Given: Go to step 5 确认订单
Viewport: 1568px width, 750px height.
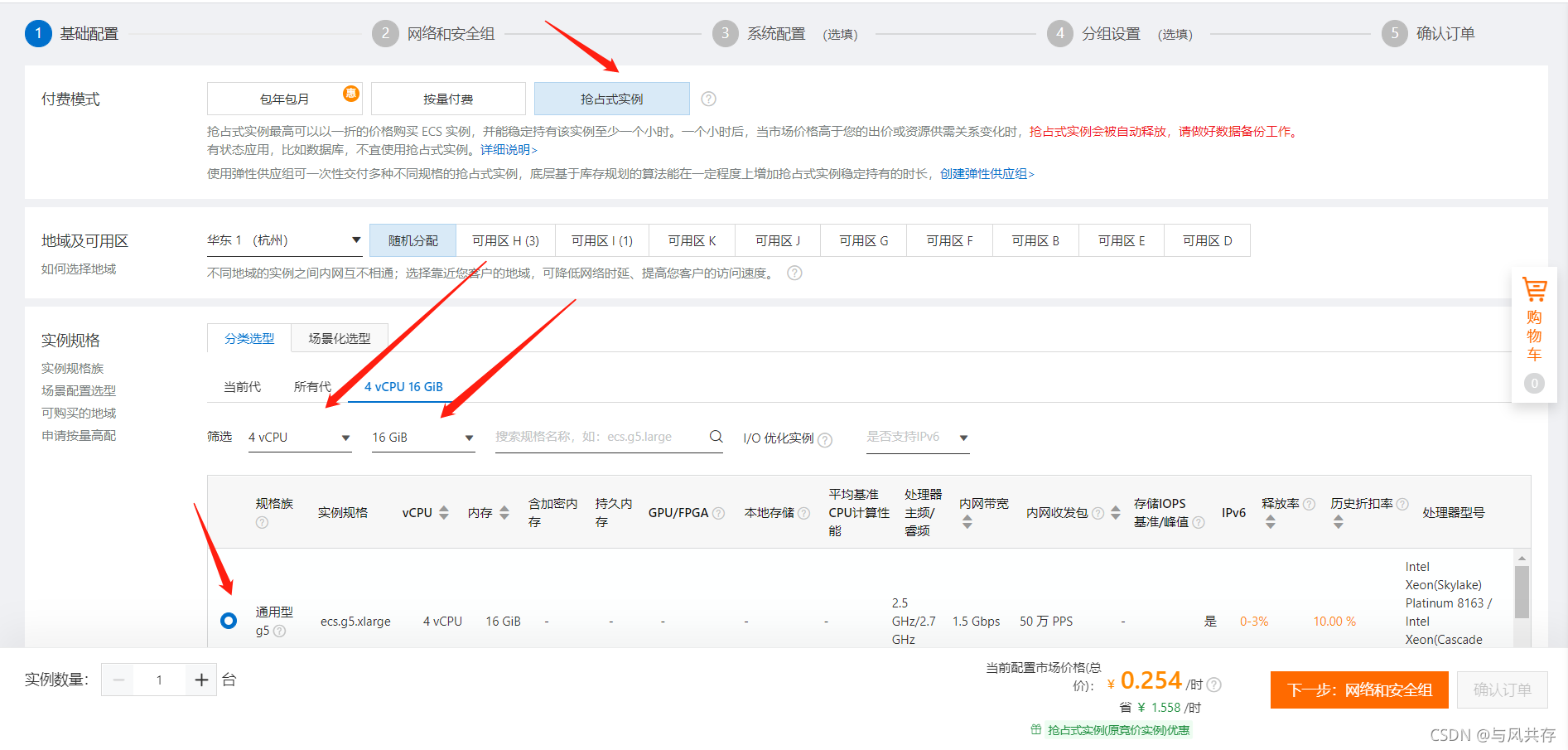Looking at the screenshot, I should coord(1428,34).
